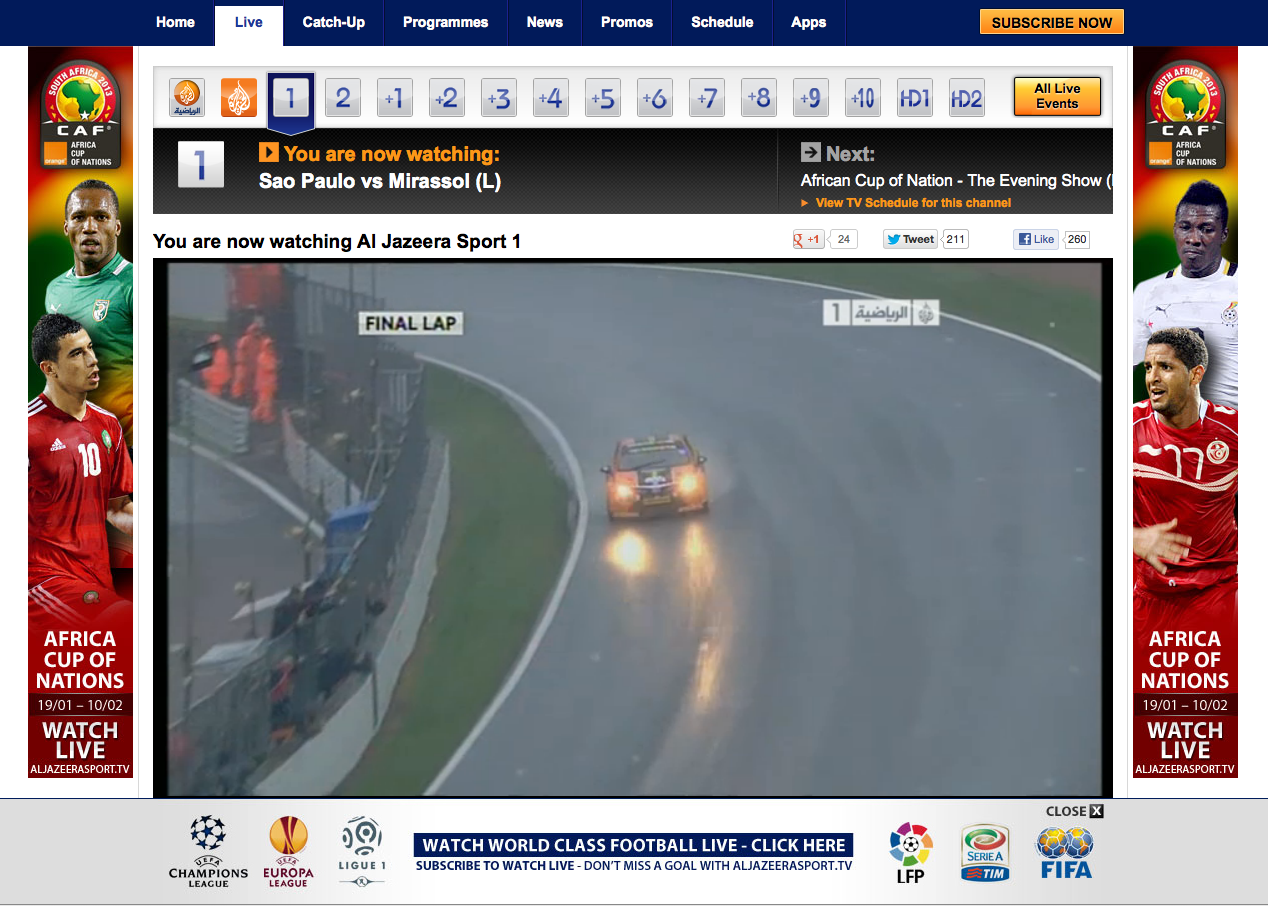Select the blue Al Jazeera Sport channel icon
The height and width of the screenshot is (906, 1268).
click(187, 98)
